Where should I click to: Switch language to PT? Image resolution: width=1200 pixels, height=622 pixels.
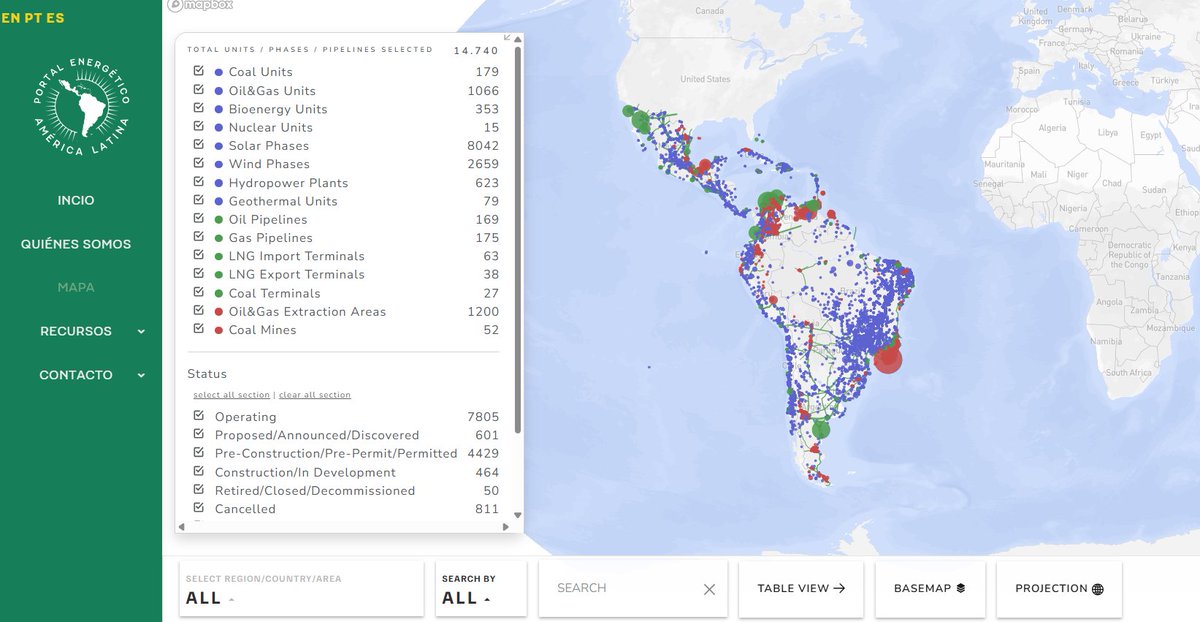point(34,16)
